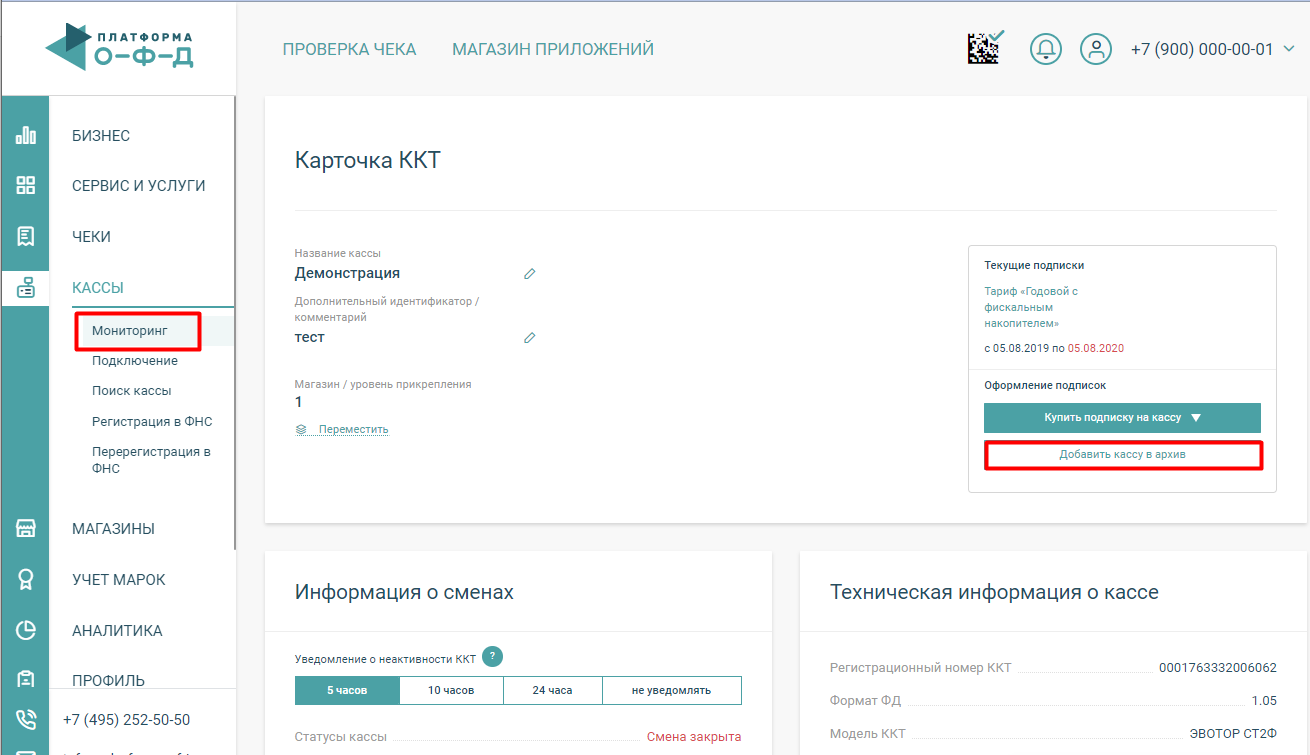Open the МАГАЗИН ПРИЛОЖЕНИЙ menu

click(x=553, y=49)
